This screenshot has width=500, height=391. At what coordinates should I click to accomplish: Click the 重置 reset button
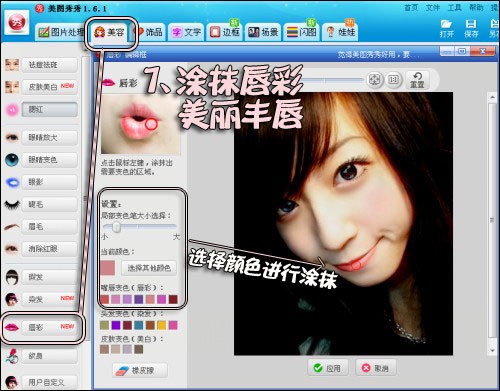point(417,80)
